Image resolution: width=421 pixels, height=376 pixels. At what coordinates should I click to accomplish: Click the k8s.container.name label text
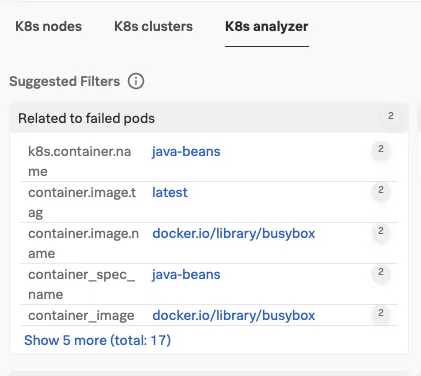[x=80, y=162]
